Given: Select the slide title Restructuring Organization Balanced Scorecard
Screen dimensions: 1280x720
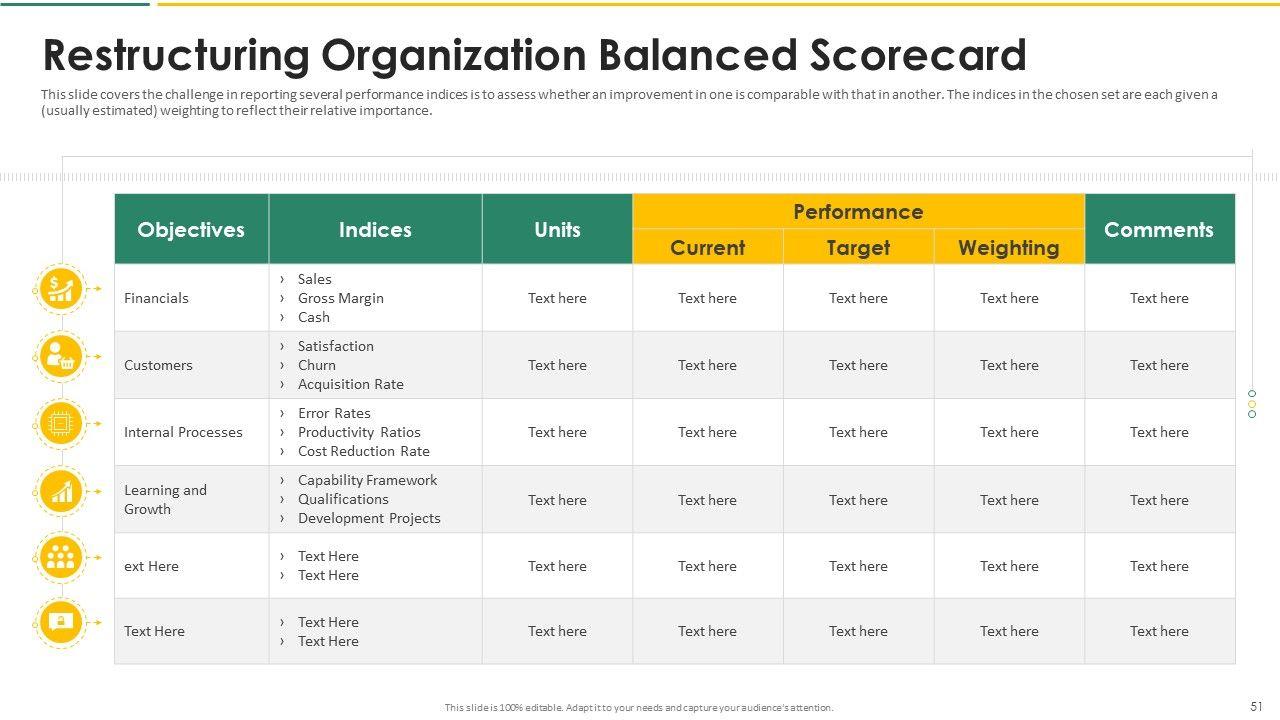Looking at the screenshot, I should [x=534, y=56].
